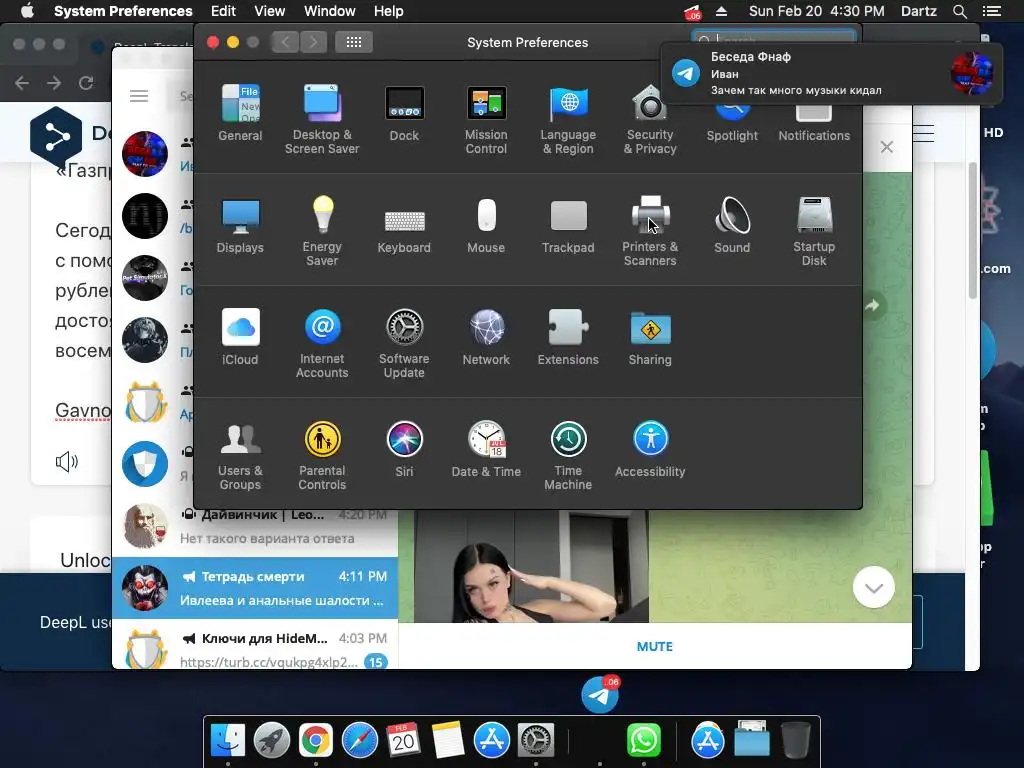Viewport: 1024px width, 768px height.
Task: Select Тетрадь смерти chat in Telegram
Action: click(x=255, y=588)
